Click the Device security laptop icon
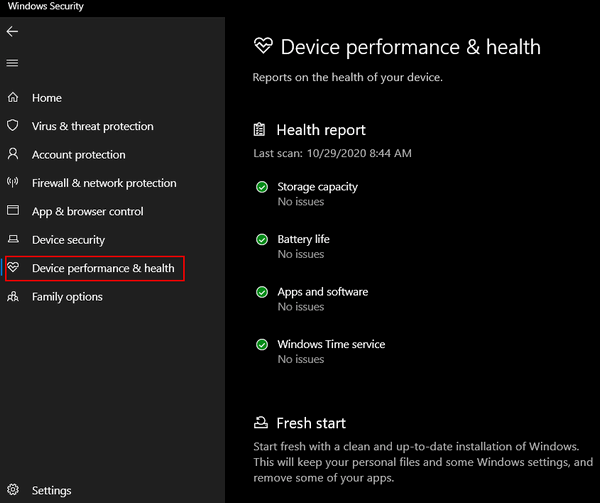The height and width of the screenshot is (503, 600). (x=13, y=239)
